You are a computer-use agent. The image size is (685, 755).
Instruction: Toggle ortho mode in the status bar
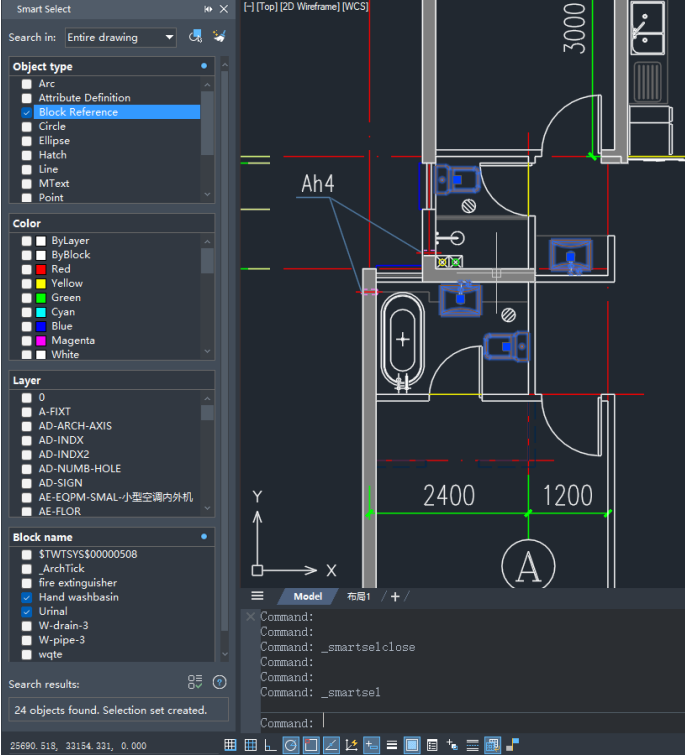[270, 744]
